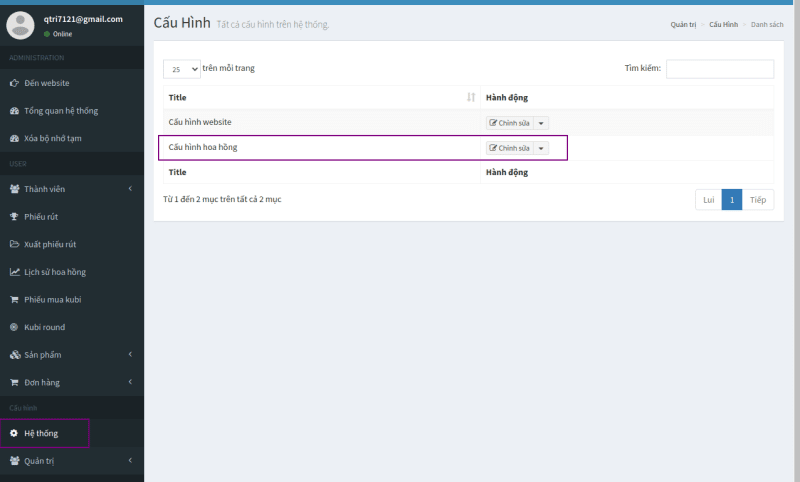This screenshot has width=800, height=482.
Task: Click the Cấu hình website cell
Action: pyautogui.click(x=321, y=122)
